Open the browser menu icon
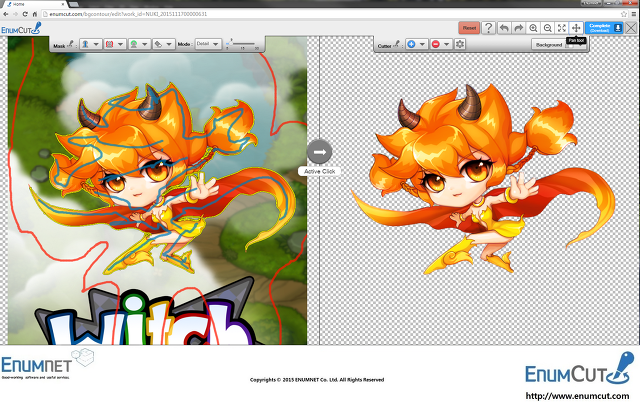 (634, 14)
